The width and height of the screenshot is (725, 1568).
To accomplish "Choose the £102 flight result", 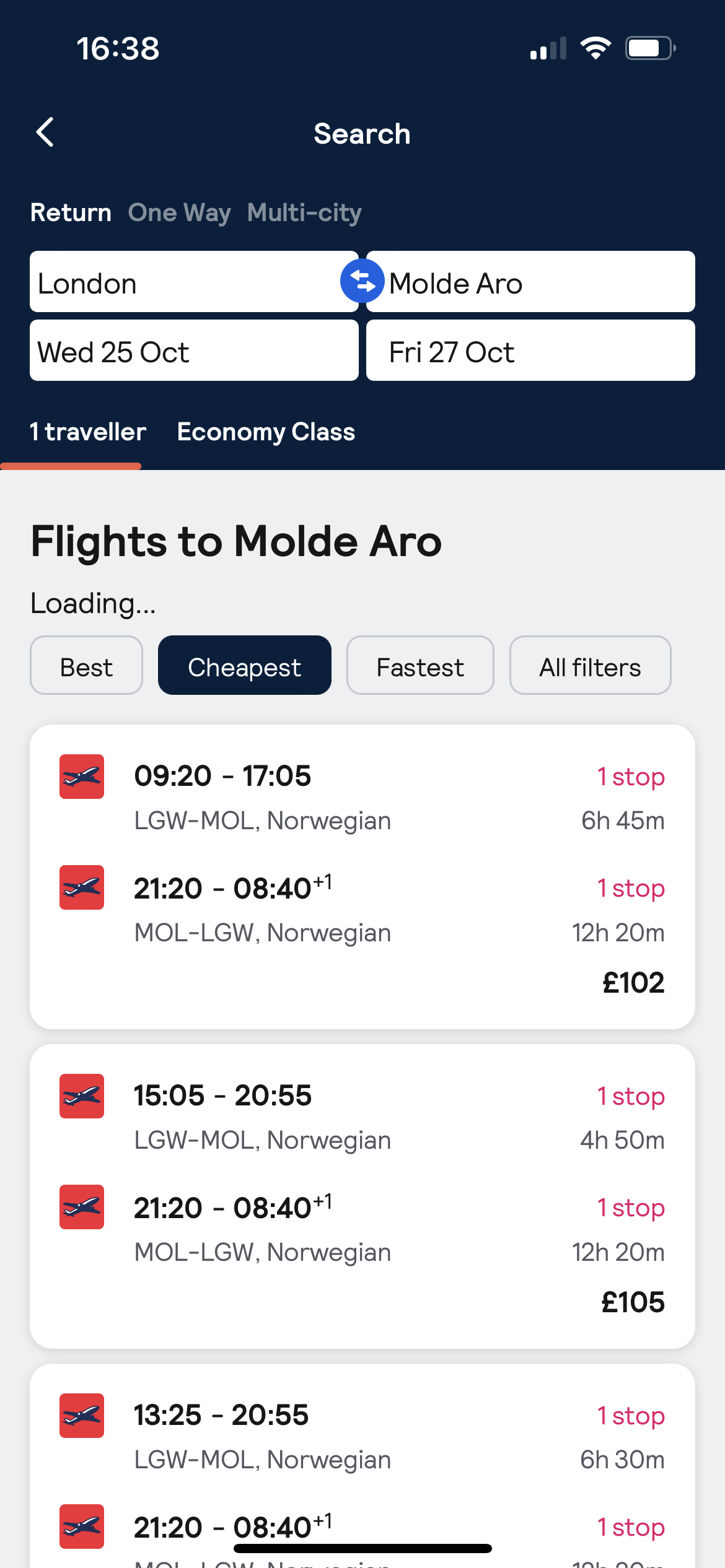I will click(362, 877).
